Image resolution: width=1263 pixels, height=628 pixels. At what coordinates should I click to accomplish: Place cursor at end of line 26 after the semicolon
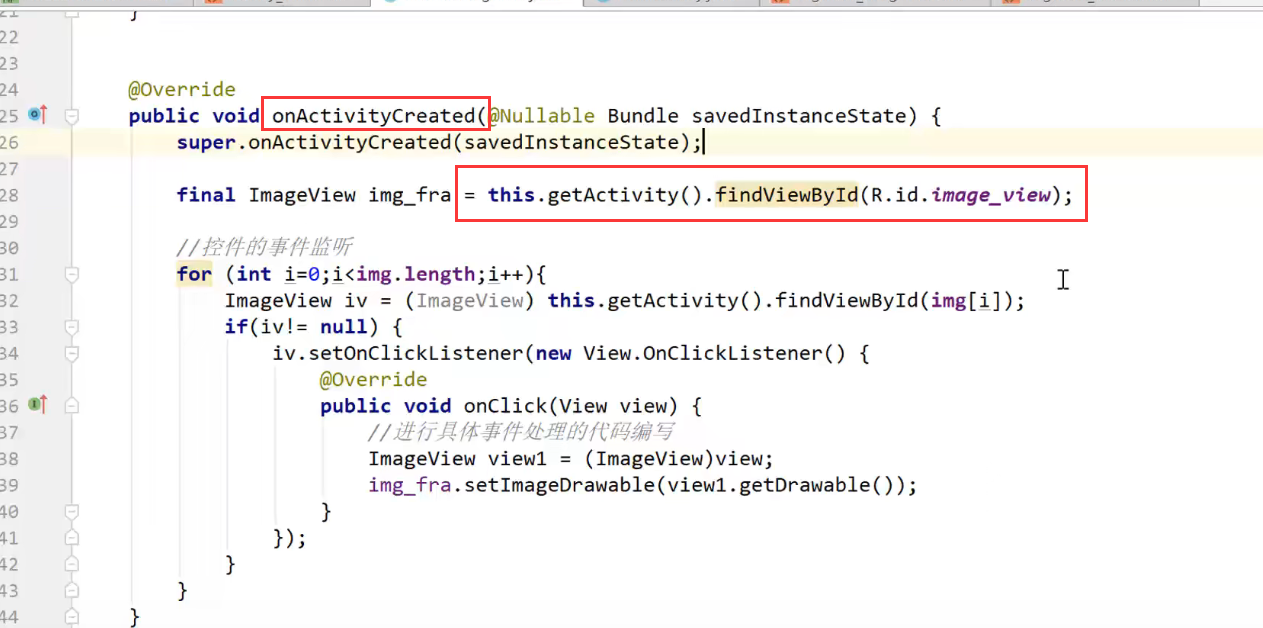(x=704, y=142)
